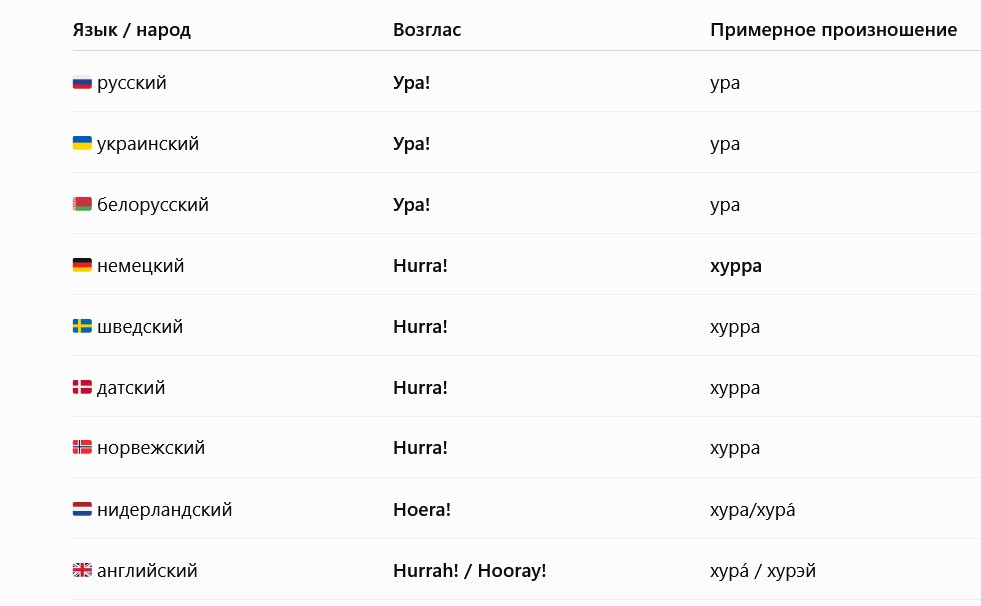The image size is (981, 606).
Task: Click the Hurrah! / Hooray! cell
Action: (469, 570)
